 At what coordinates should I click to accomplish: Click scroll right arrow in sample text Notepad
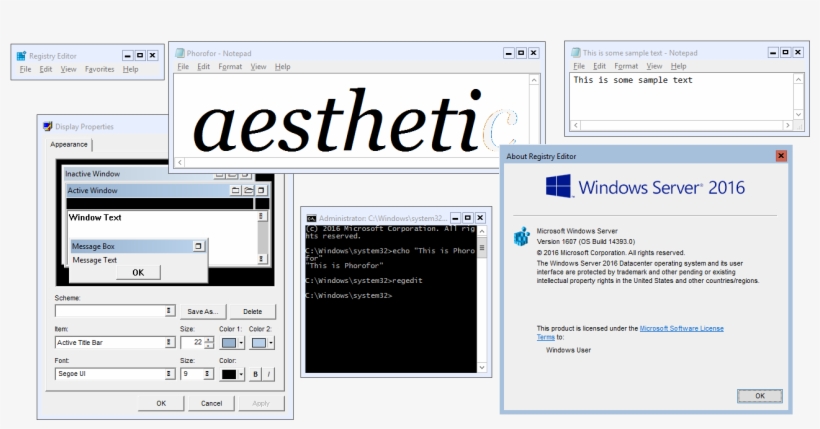click(788, 125)
